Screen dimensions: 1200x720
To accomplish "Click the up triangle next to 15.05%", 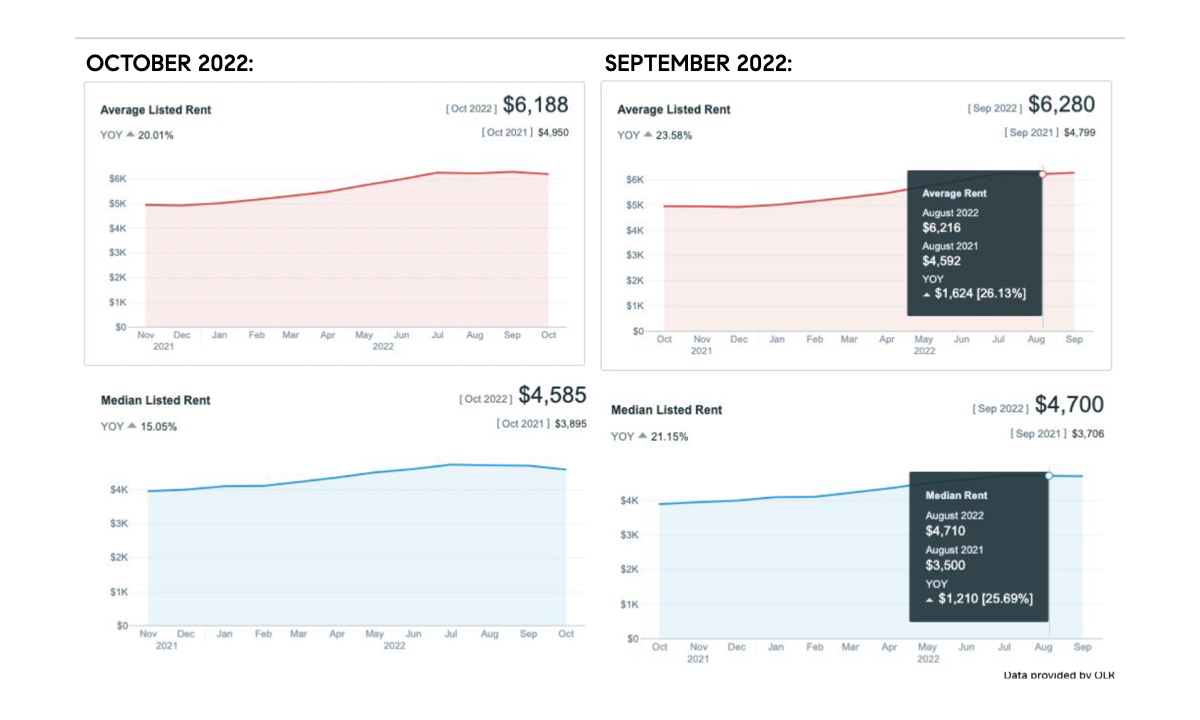I will click(131, 426).
